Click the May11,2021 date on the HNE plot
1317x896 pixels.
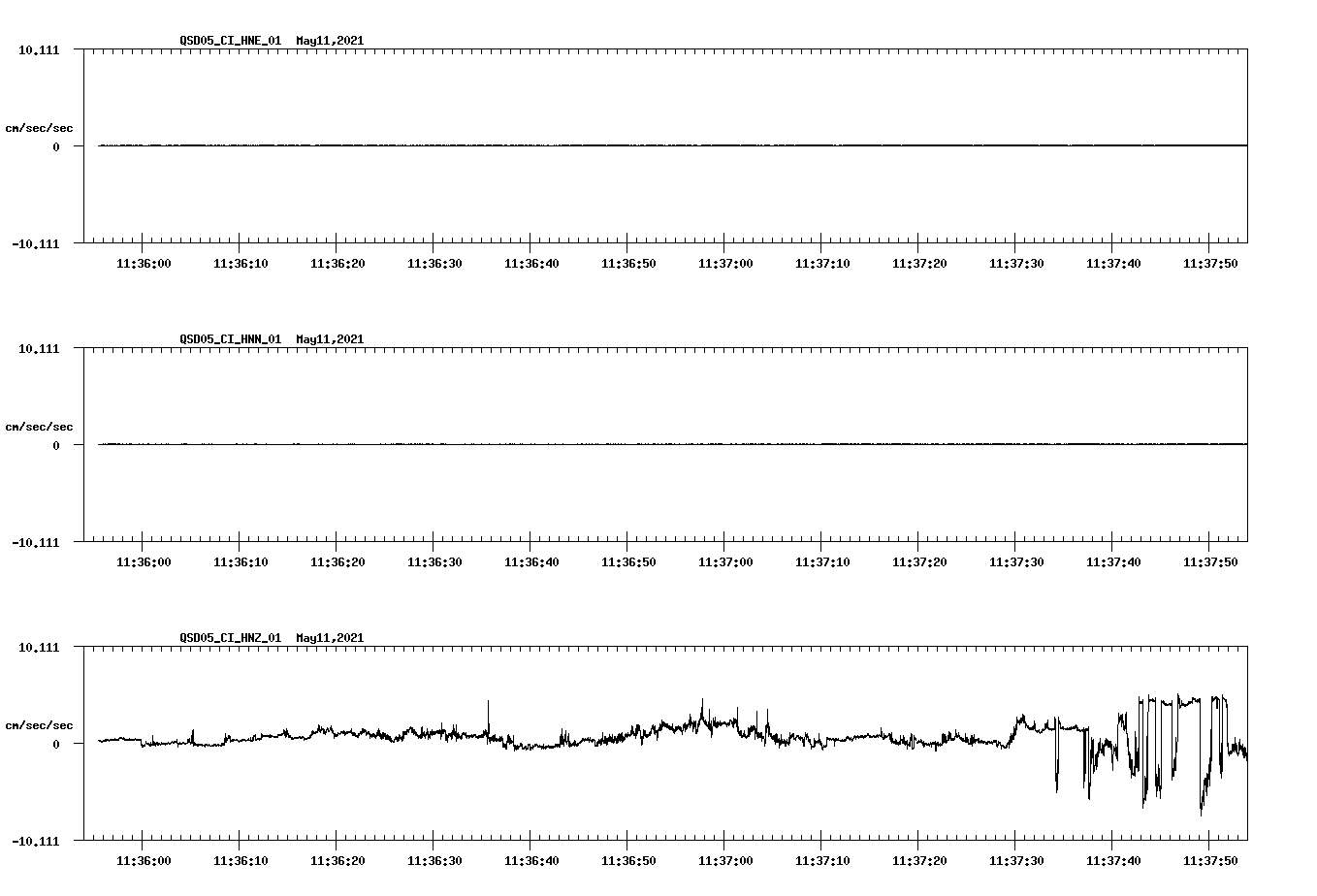[x=329, y=41]
